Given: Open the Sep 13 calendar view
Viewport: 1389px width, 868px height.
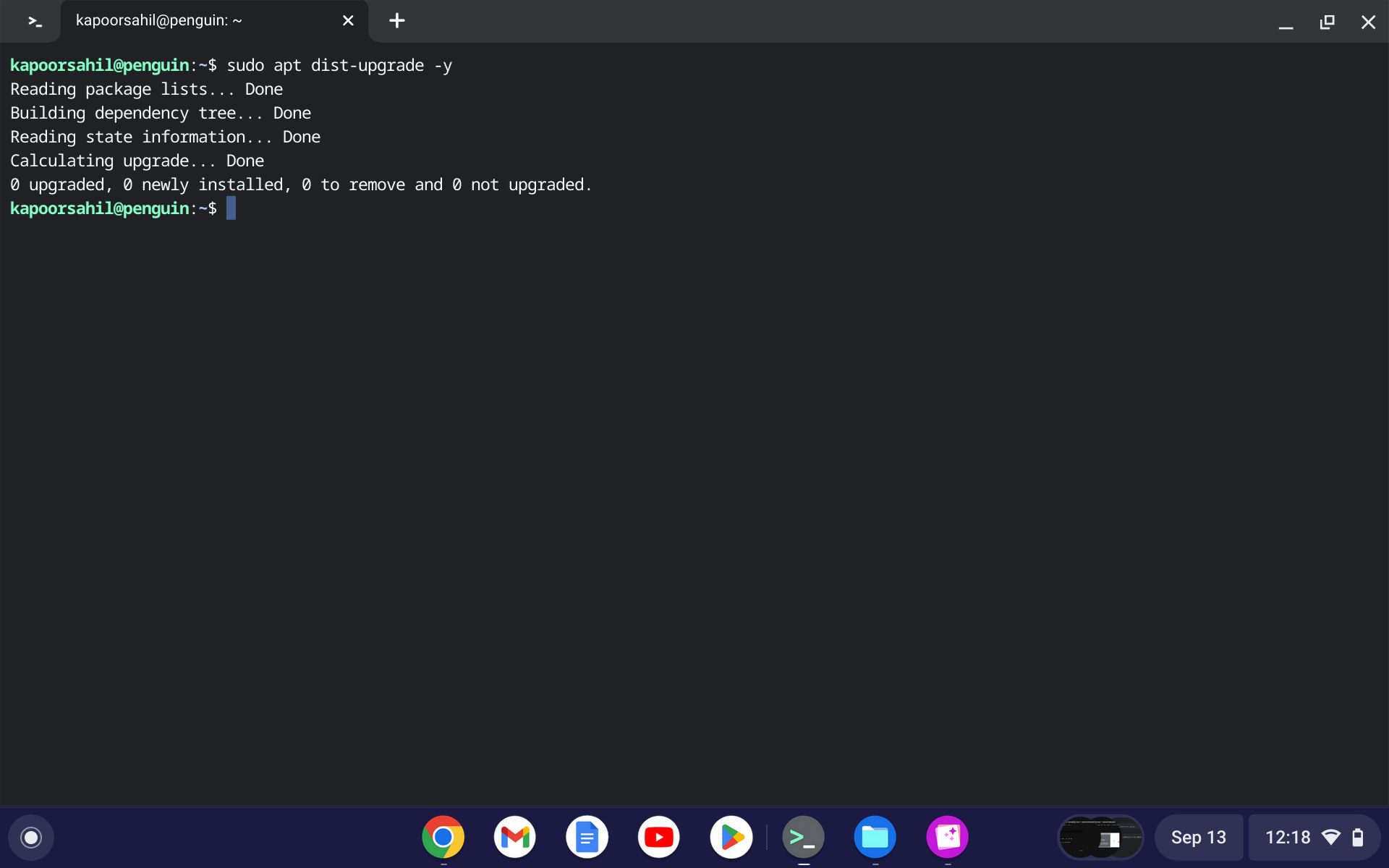Looking at the screenshot, I should pos(1198,837).
